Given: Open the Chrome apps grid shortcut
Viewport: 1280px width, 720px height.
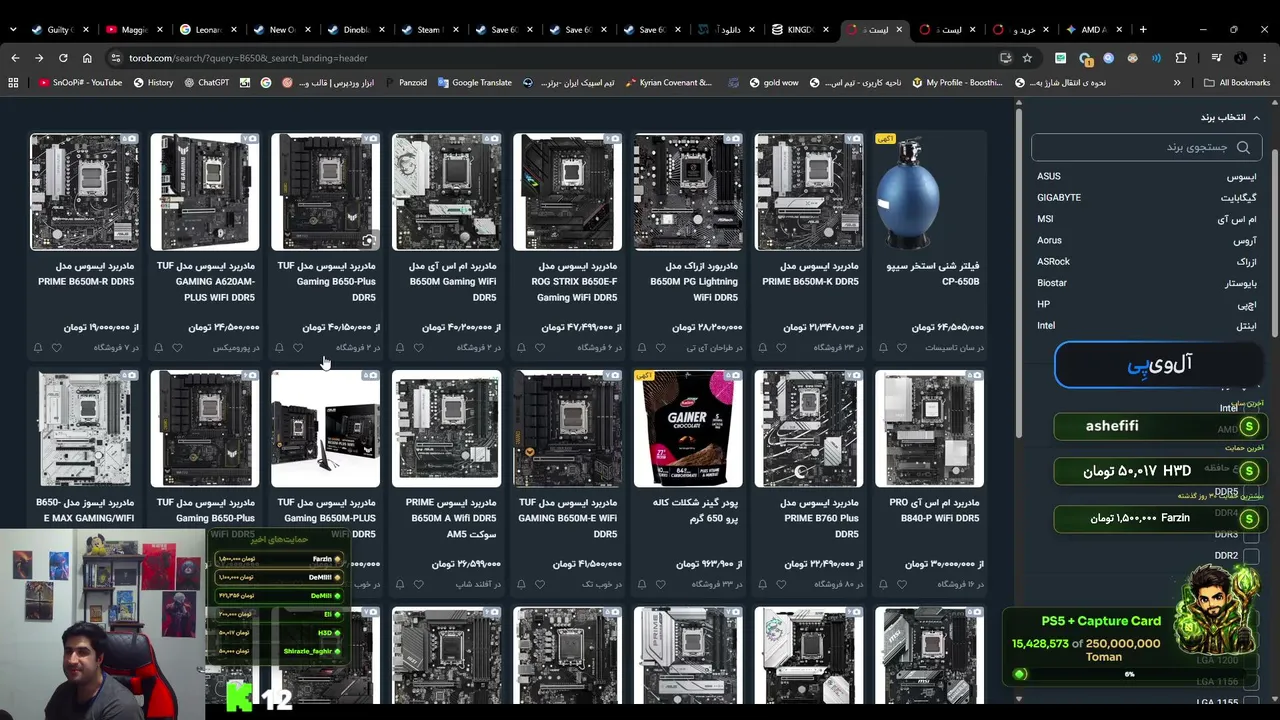Looking at the screenshot, I should coord(13,82).
